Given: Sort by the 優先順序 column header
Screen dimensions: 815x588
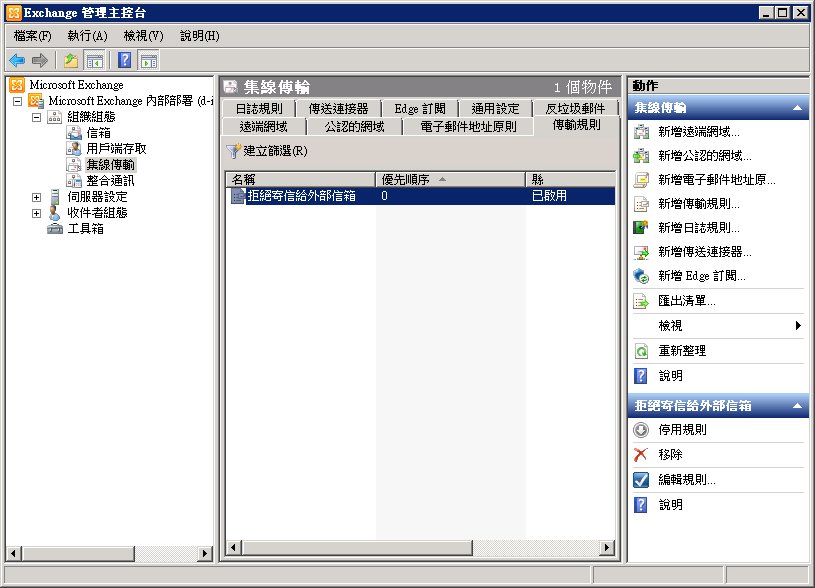Looking at the screenshot, I should pyautogui.click(x=450, y=180).
